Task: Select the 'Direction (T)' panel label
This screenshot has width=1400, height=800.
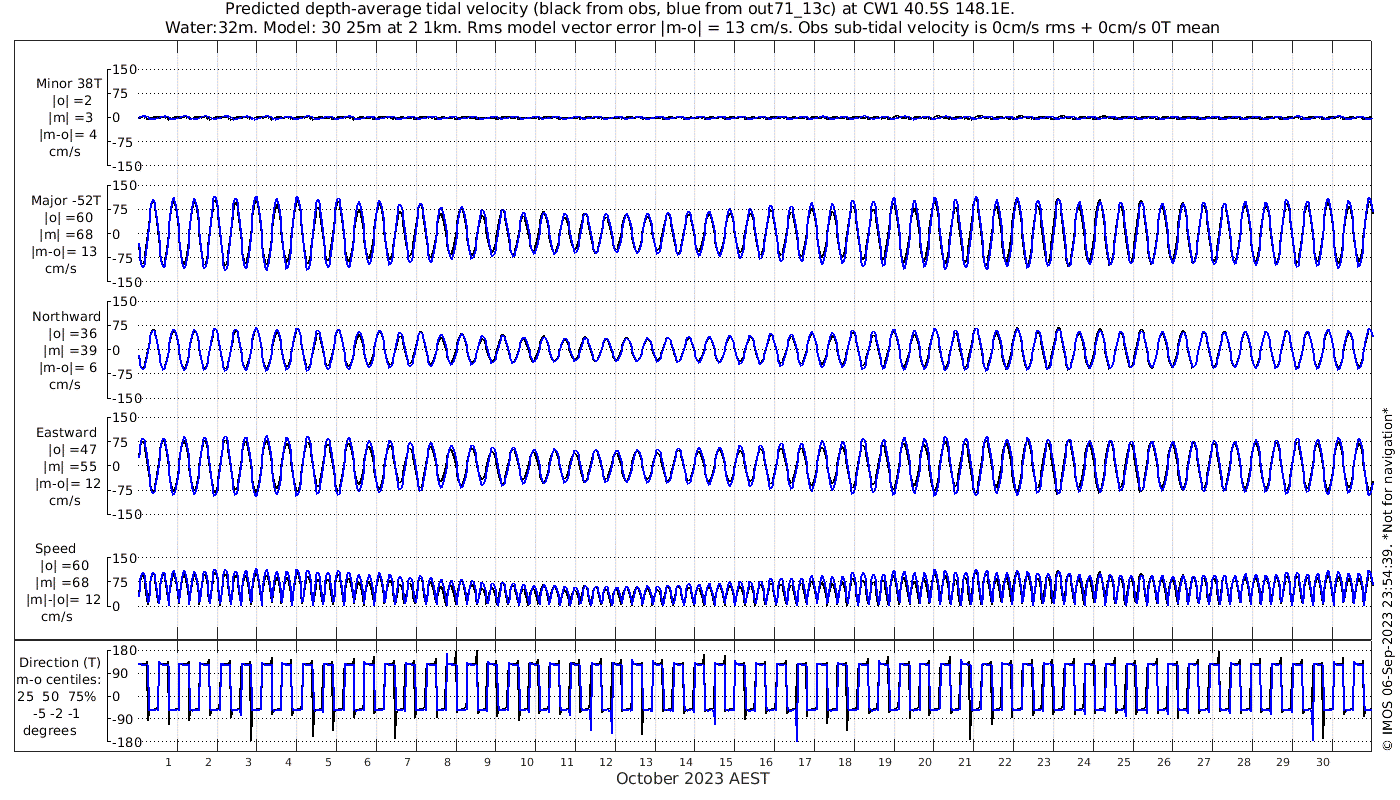Action: [x=62, y=663]
